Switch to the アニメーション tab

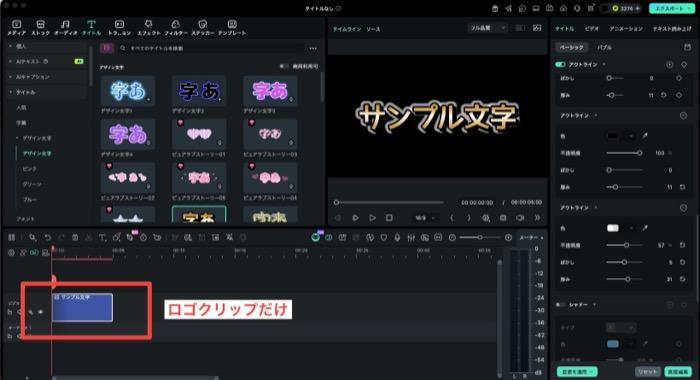(x=626, y=29)
